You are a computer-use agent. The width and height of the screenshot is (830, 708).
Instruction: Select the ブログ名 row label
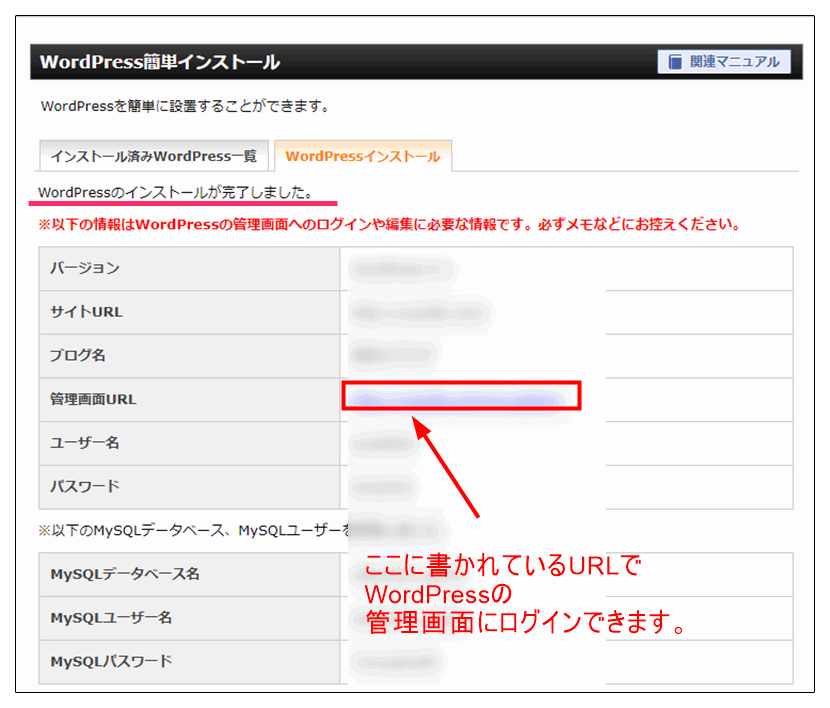78,355
